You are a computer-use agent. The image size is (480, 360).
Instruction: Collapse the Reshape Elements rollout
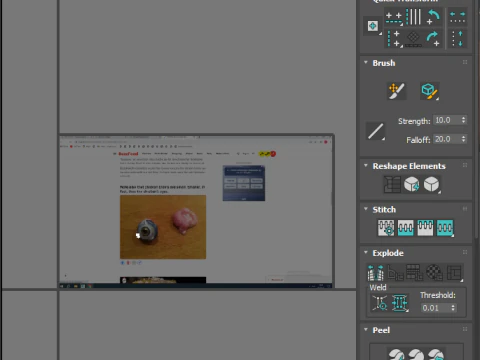[x=366, y=165]
